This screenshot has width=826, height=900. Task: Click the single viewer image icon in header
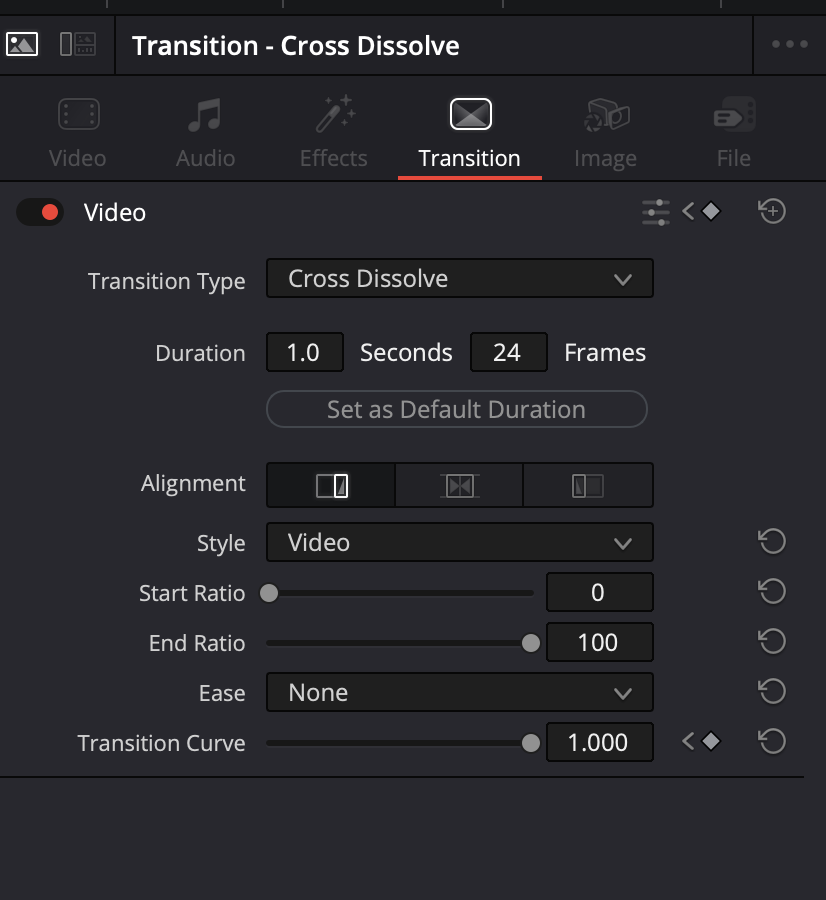(22, 44)
